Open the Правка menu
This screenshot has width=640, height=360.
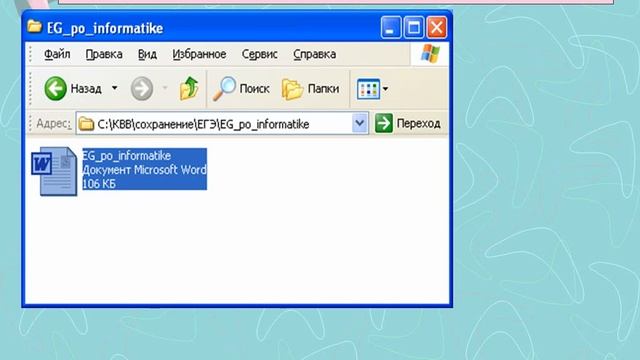point(104,54)
